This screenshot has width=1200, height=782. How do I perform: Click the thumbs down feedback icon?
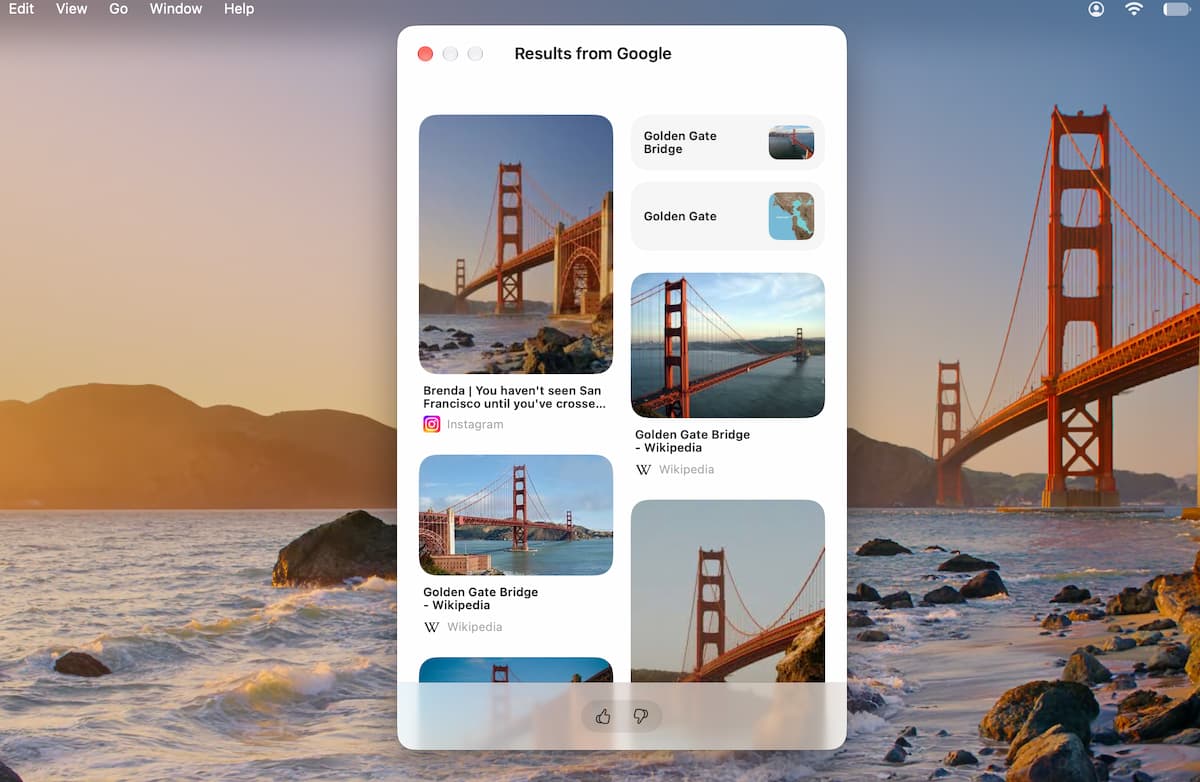coord(641,716)
